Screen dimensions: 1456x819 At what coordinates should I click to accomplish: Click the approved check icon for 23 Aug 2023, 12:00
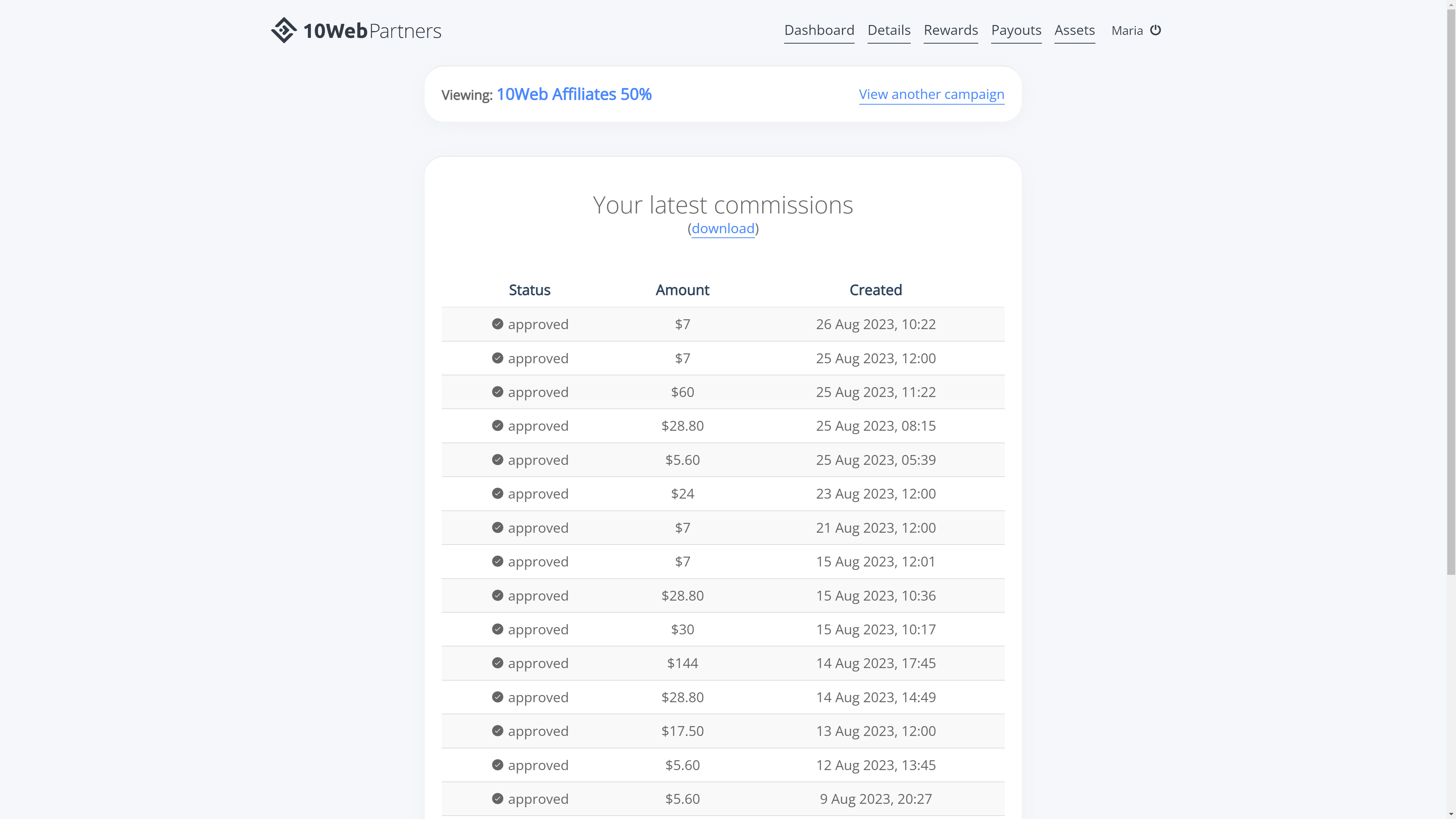[x=497, y=493]
